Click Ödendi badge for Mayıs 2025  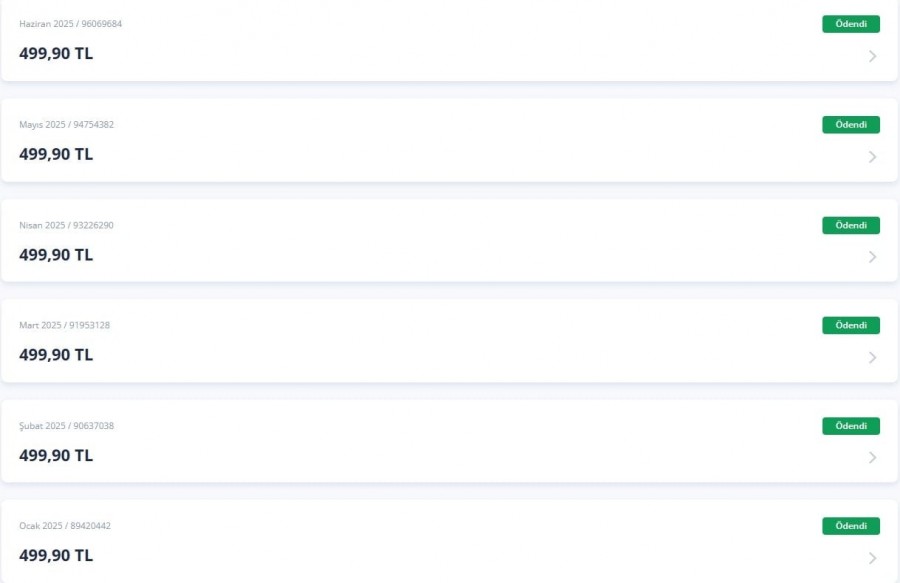tap(851, 125)
